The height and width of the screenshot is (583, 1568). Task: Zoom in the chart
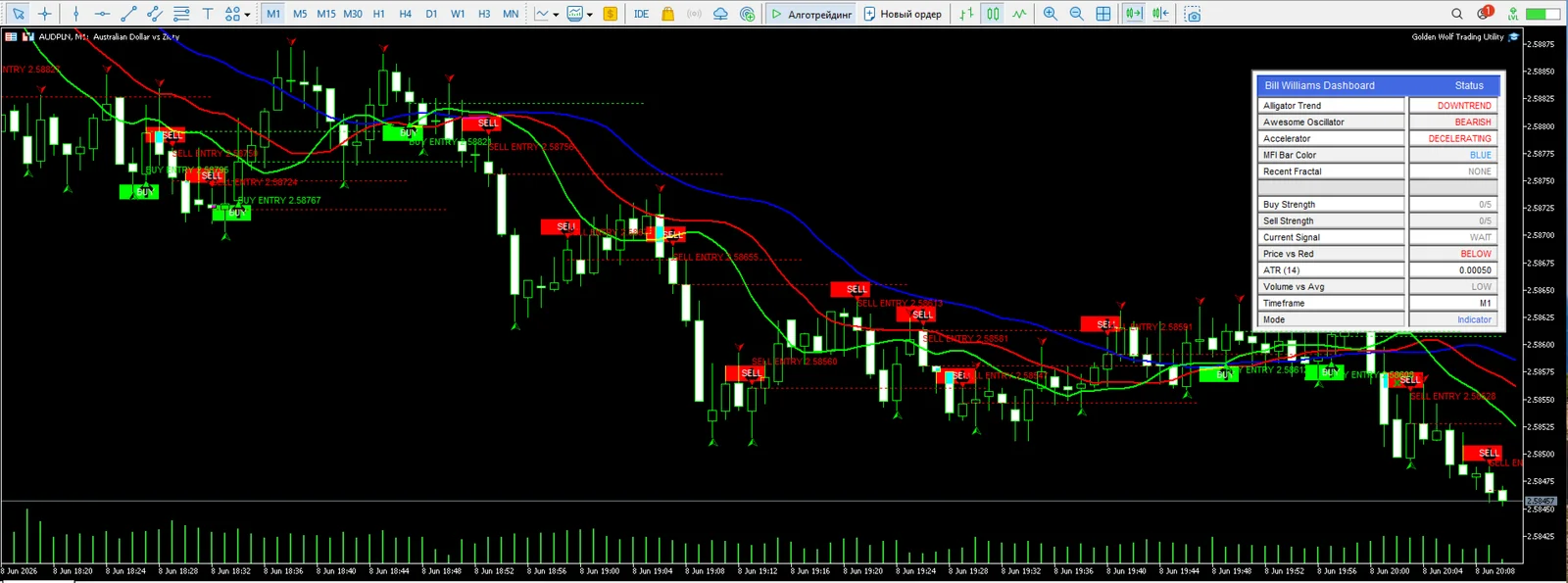tap(1051, 14)
